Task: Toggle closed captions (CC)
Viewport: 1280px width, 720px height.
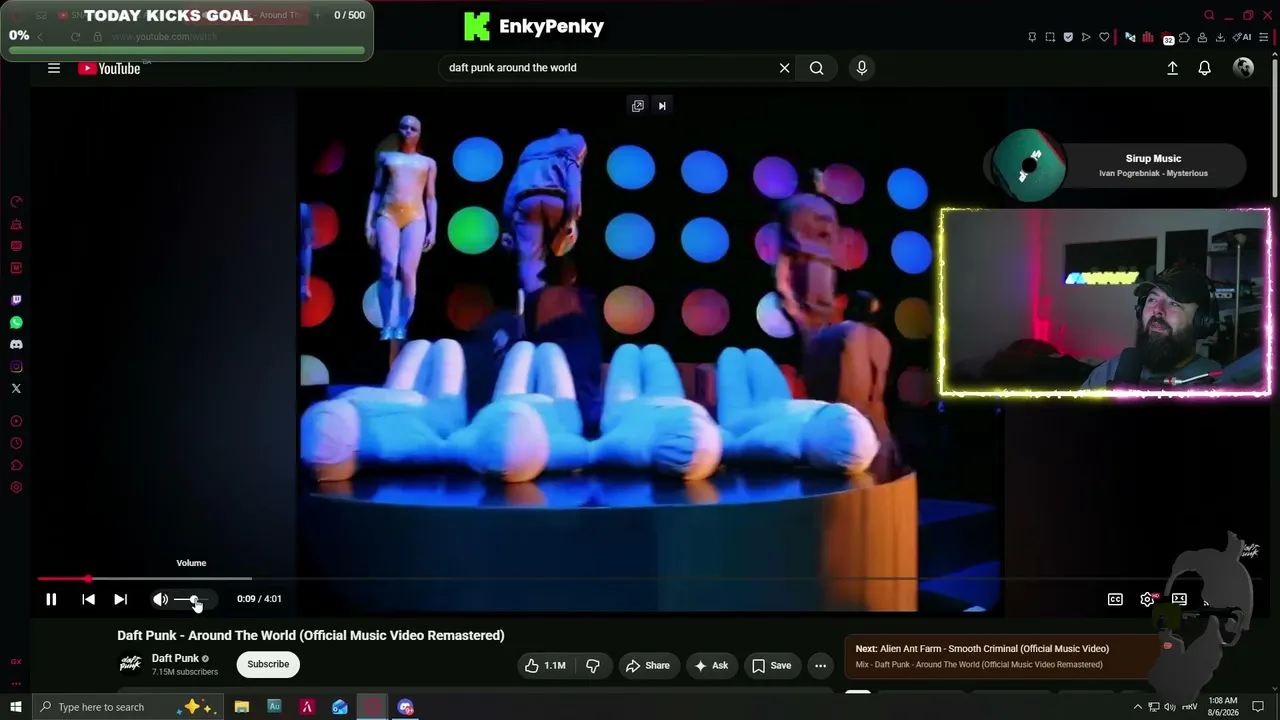Action: [x=1115, y=599]
